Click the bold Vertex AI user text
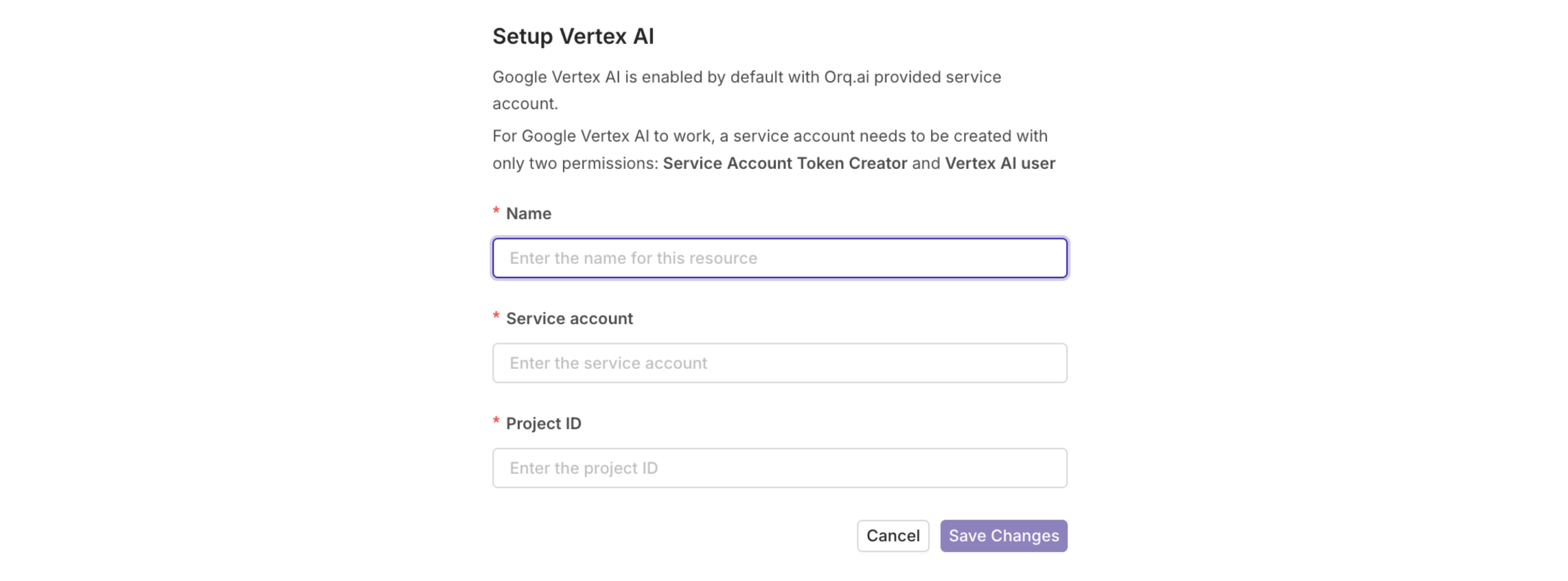 [1000, 163]
